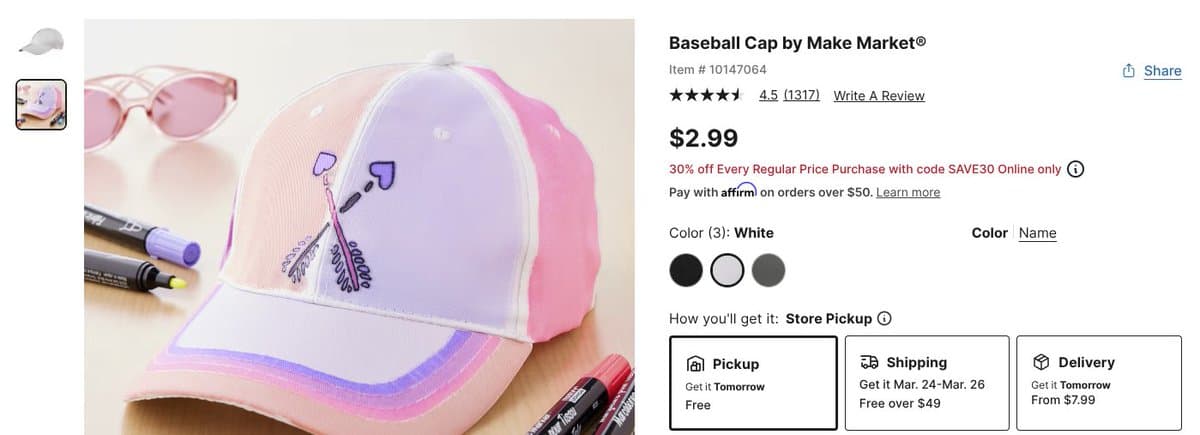Choose Shipping, free over $49
The width and height of the screenshot is (1200, 435).
tap(926, 383)
